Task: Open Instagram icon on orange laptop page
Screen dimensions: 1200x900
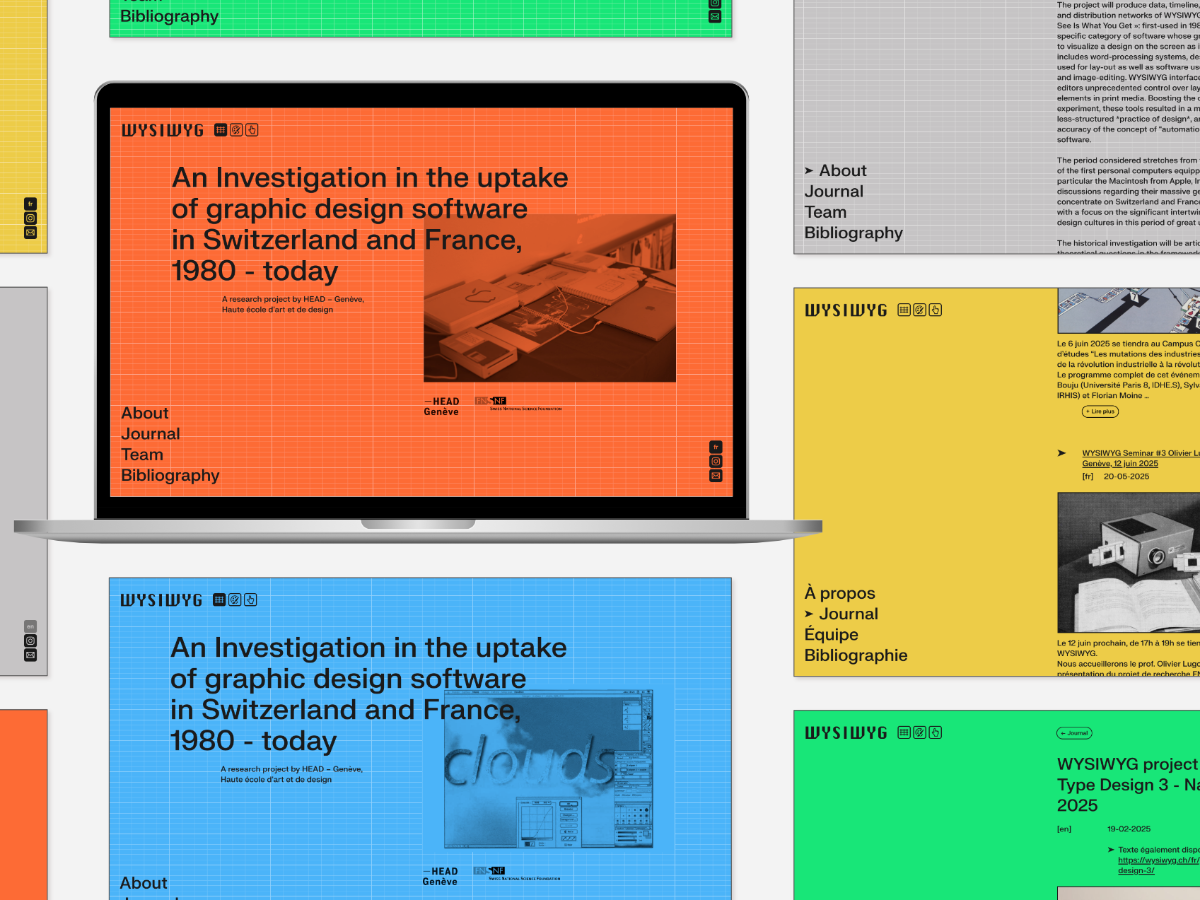Action: point(715,461)
